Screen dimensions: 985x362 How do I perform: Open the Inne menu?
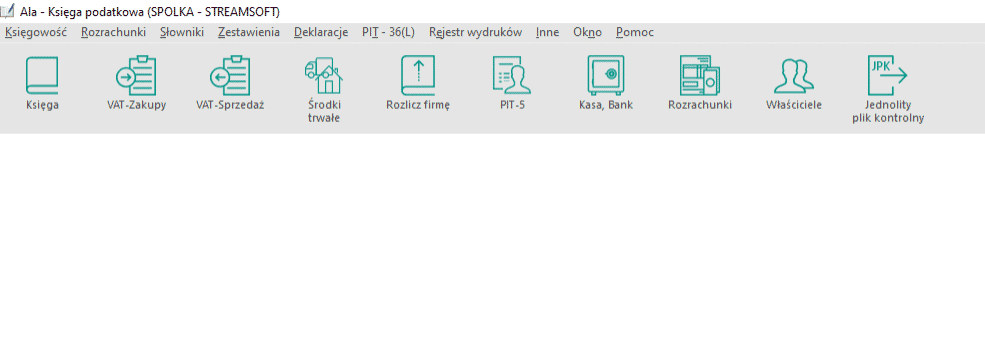(548, 32)
